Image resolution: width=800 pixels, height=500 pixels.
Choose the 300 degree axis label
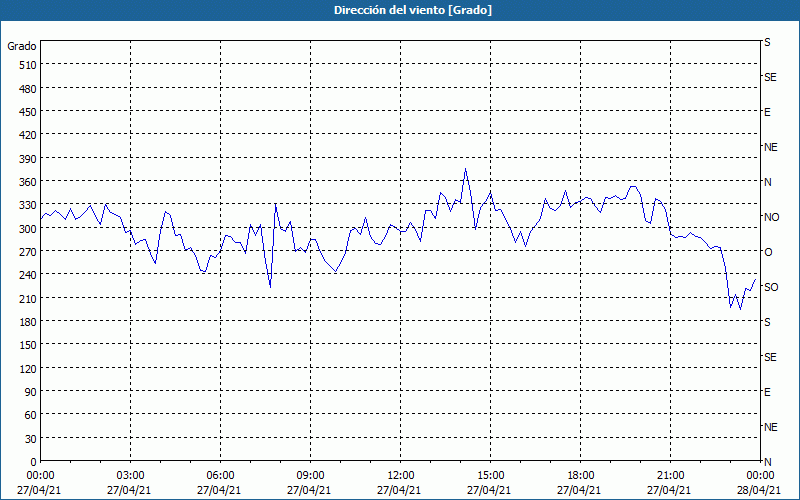28,229
